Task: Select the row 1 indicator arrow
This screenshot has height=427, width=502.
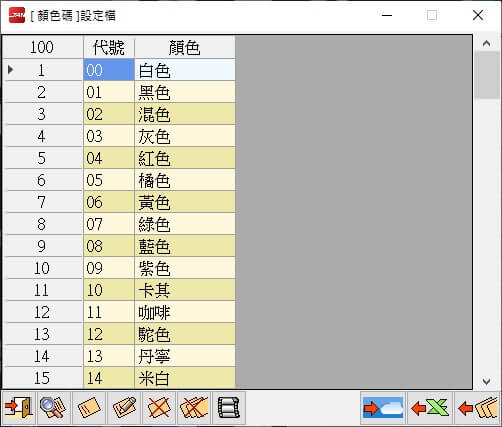Action: point(11,70)
